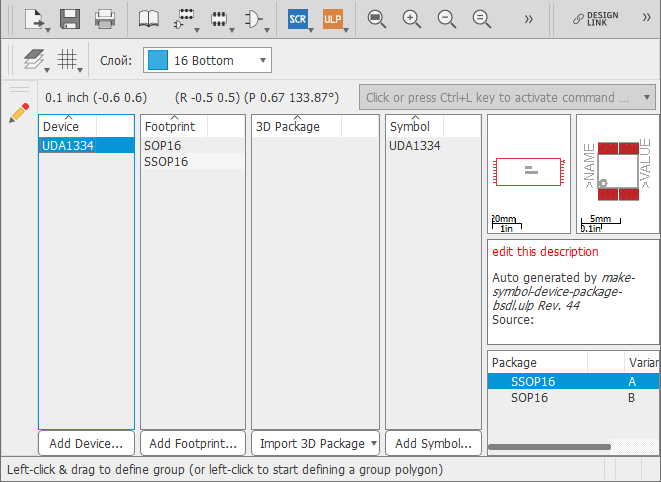Click the Variant column header

click(x=642, y=362)
